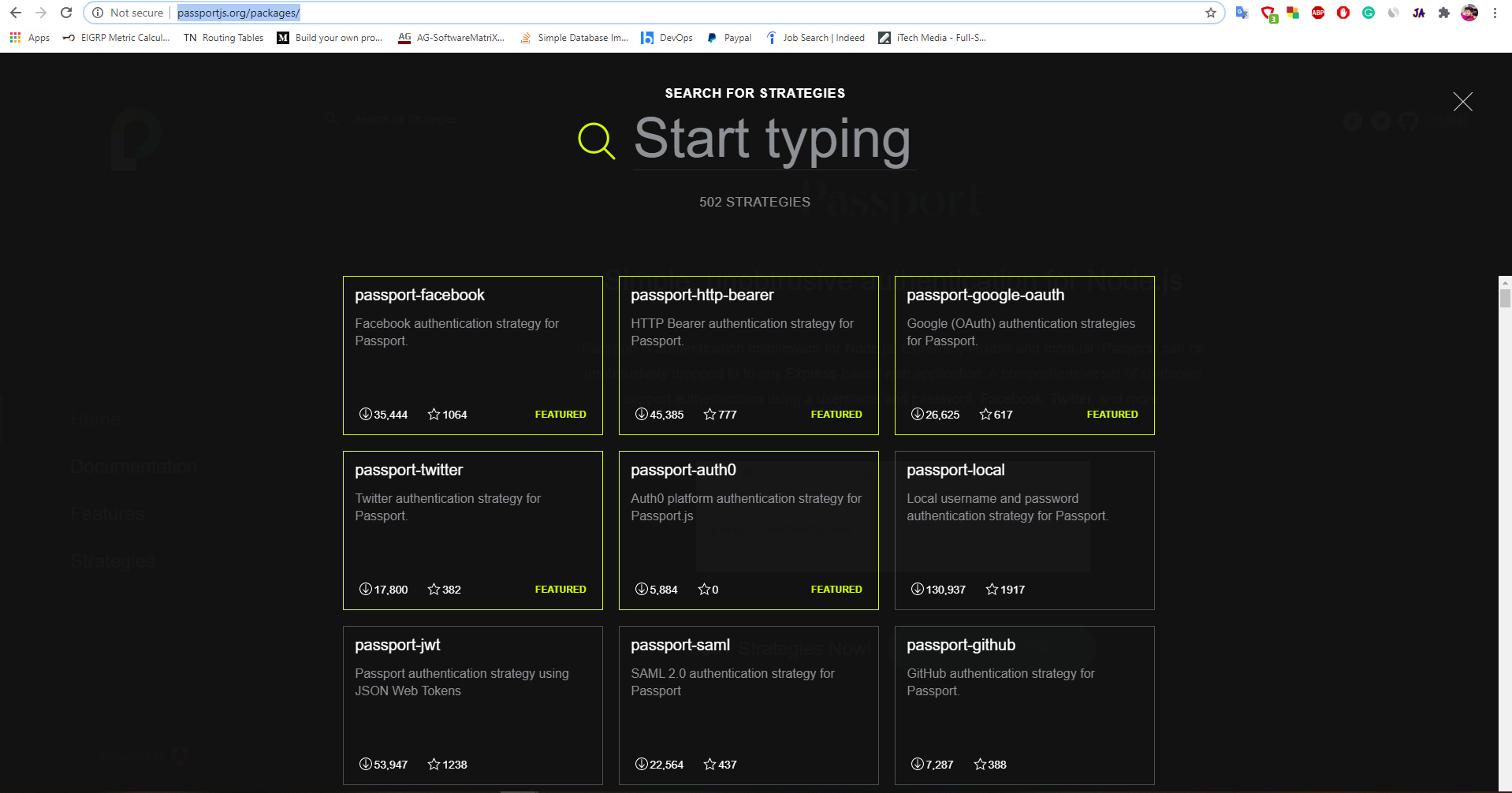Open the Routing Tables bookmark
Screen dimensions: 1512x793
(224, 38)
